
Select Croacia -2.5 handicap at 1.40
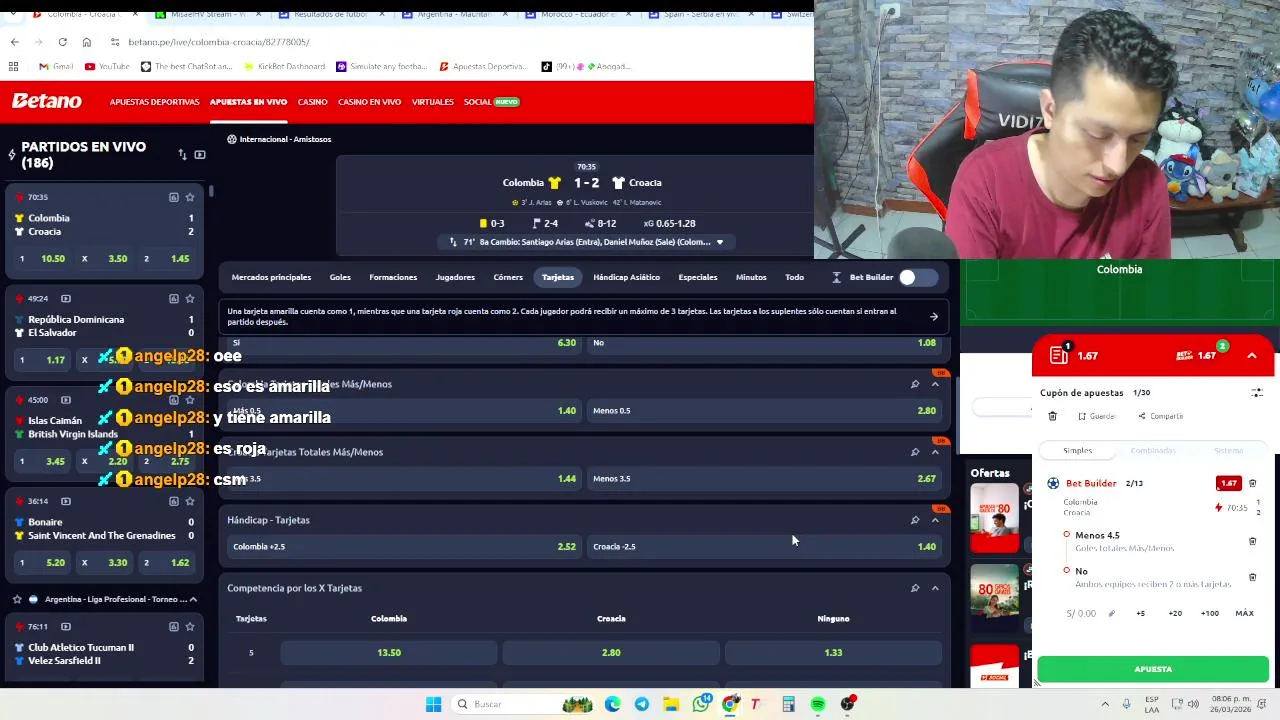(x=764, y=546)
